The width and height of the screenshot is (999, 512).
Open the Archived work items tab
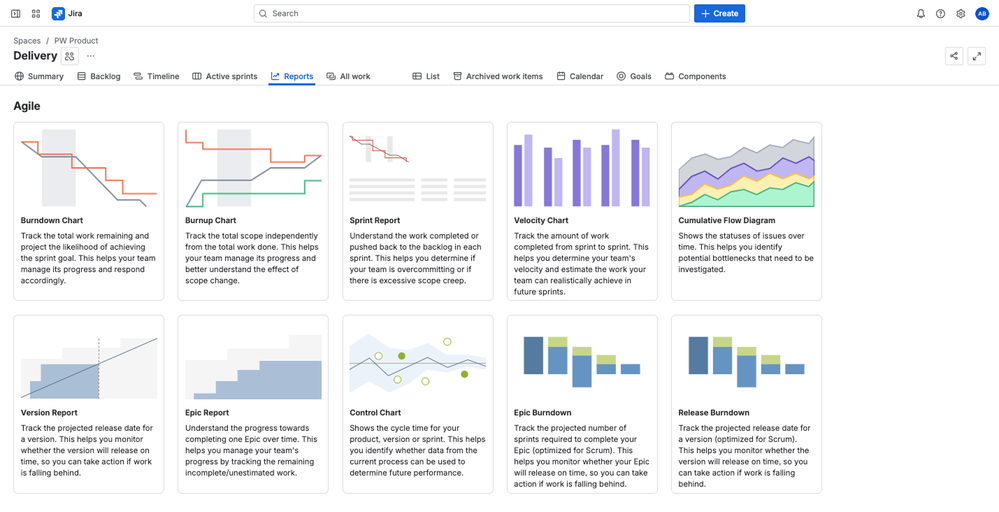click(498, 76)
